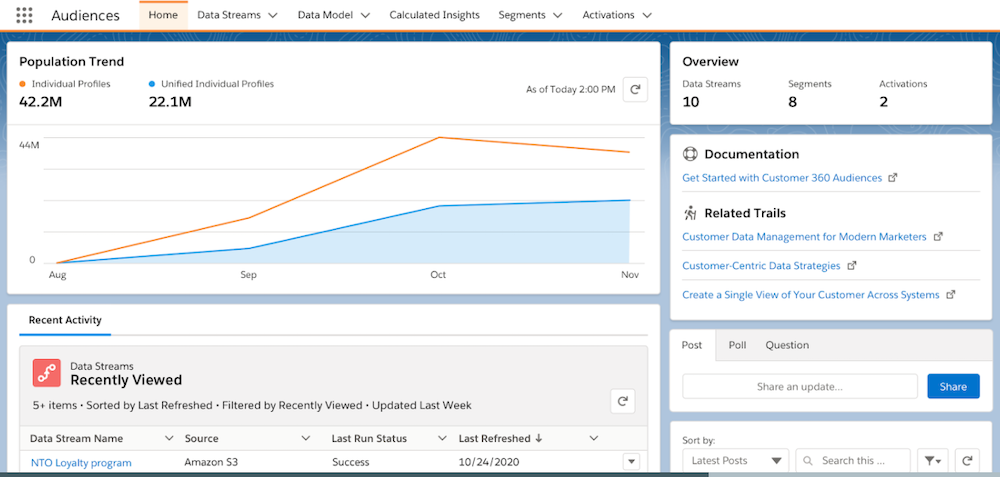Click the Related Trails hiker icon

click(x=690, y=213)
